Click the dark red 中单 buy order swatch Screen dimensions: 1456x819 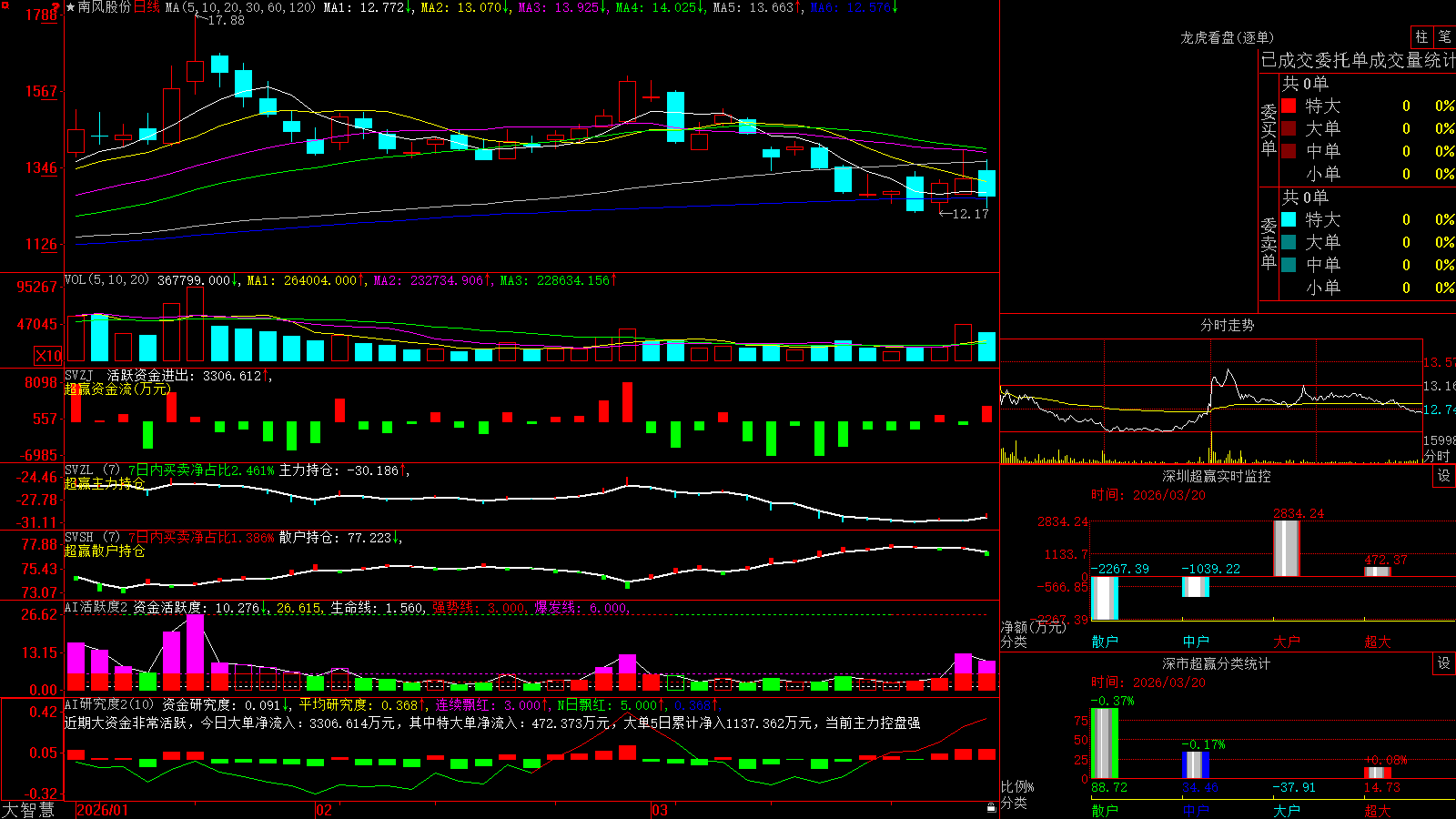coord(1289,150)
